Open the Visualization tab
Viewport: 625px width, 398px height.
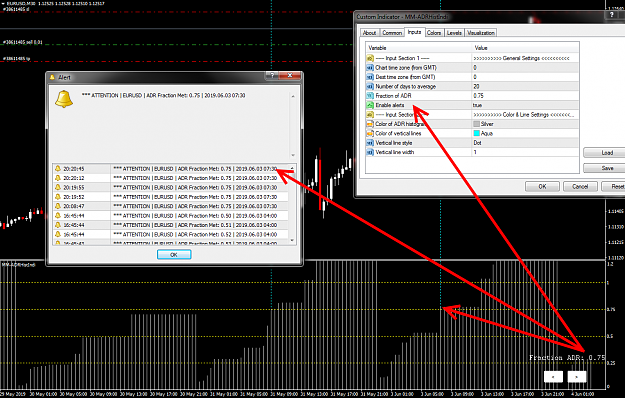point(481,33)
